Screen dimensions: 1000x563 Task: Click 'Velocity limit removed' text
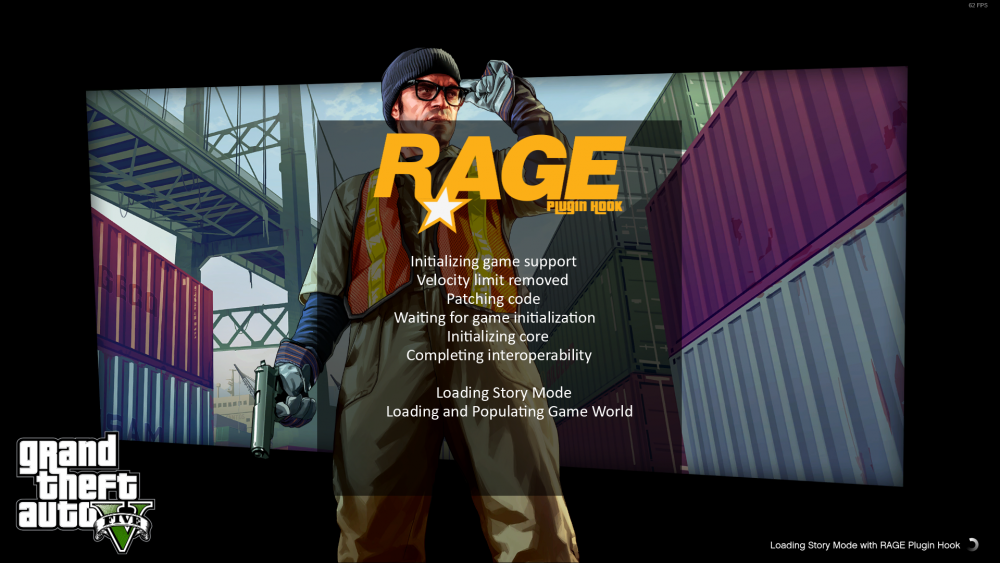click(x=492, y=280)
